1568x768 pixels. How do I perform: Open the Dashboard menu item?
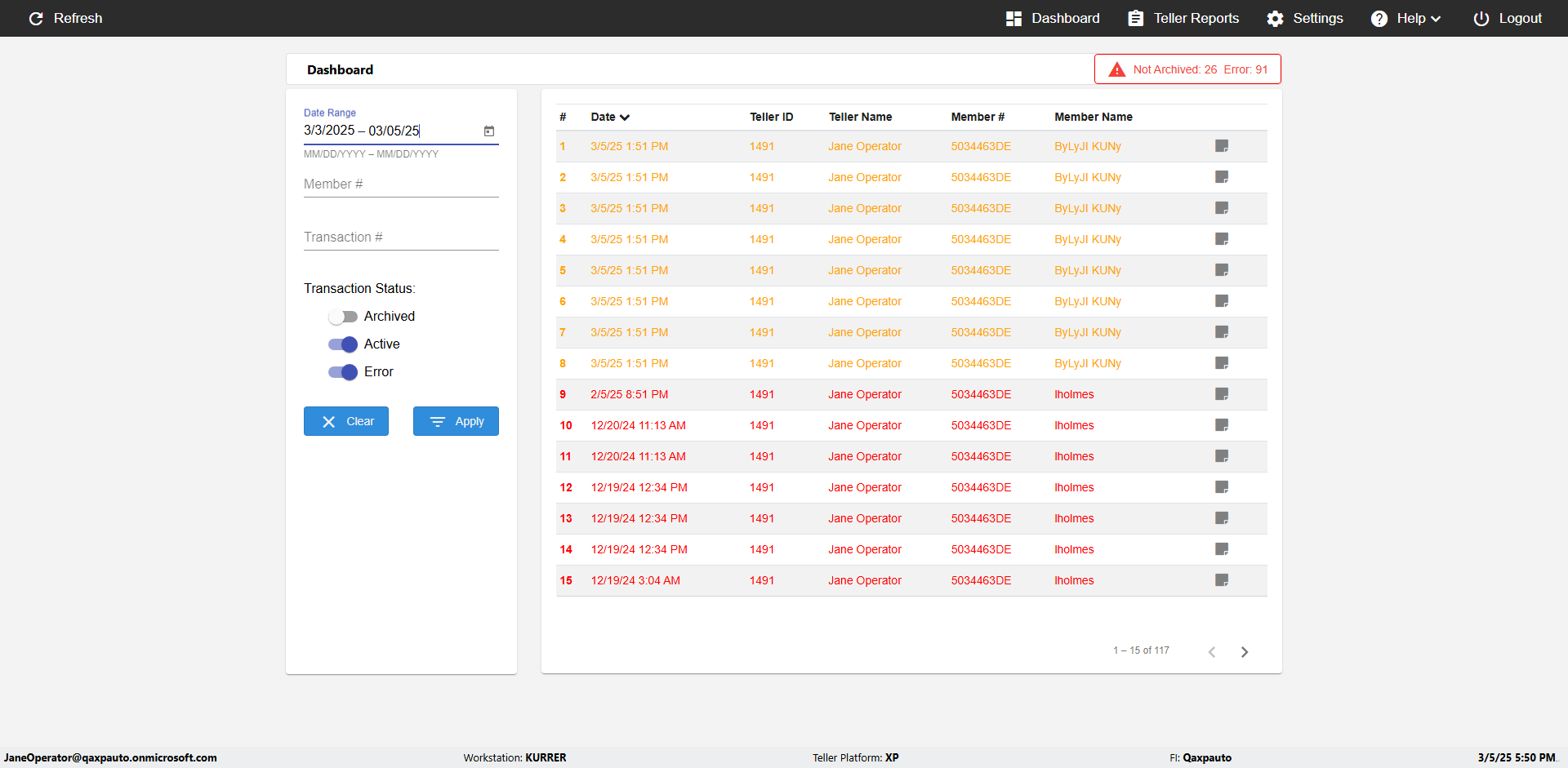pos(1053,19)
